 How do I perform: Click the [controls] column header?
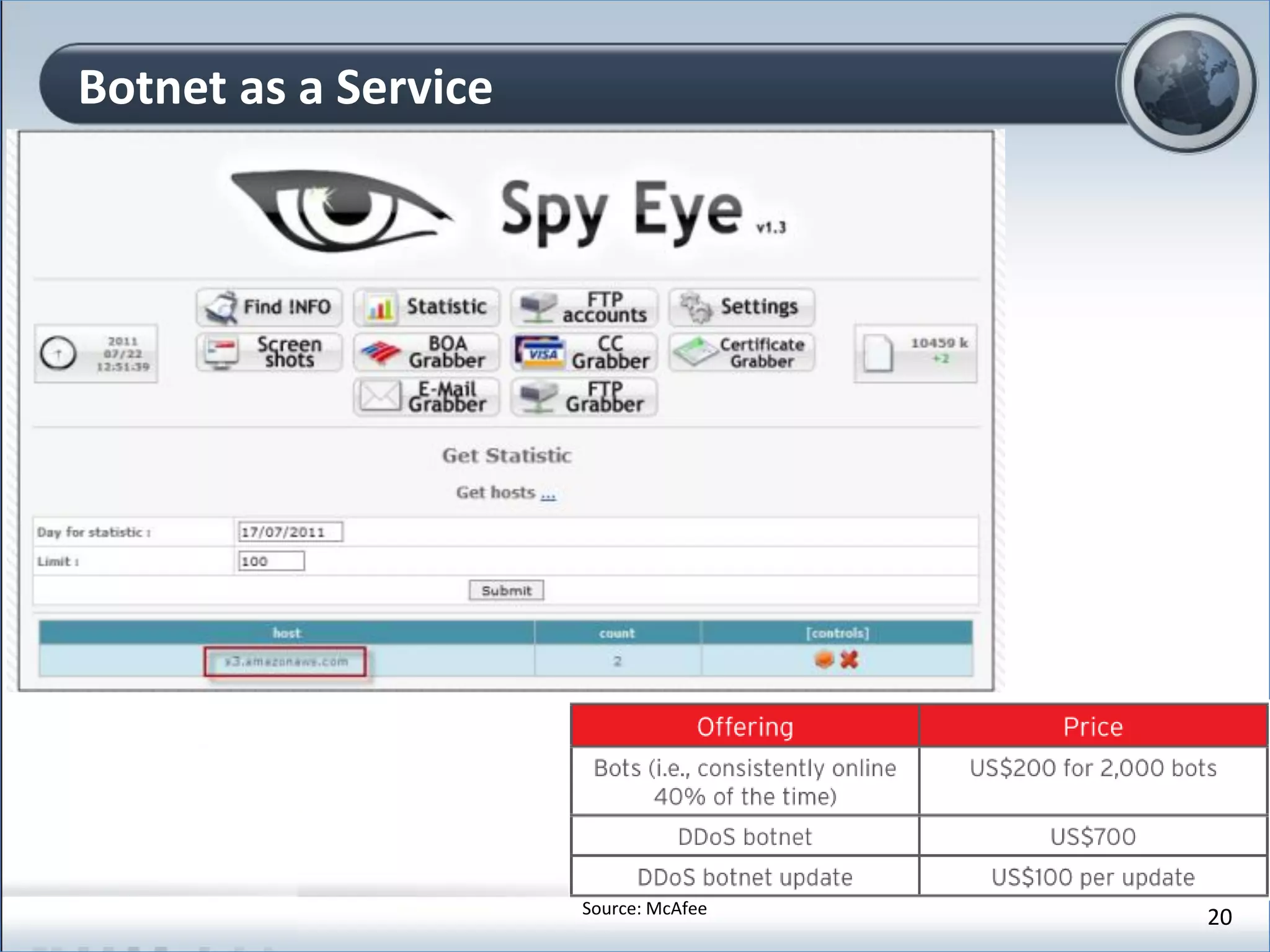coord(837,633)
